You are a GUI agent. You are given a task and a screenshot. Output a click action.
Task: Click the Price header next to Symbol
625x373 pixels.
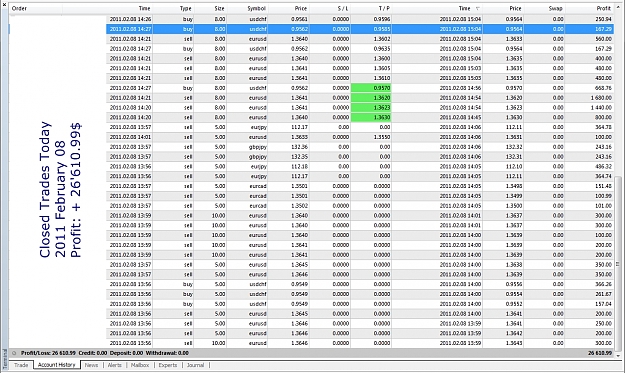(x=301, y=8)
